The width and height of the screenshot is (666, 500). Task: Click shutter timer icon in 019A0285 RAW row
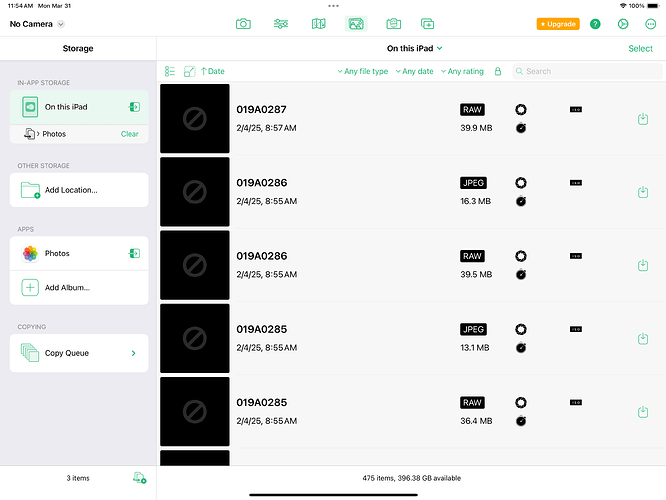point(521,421)
